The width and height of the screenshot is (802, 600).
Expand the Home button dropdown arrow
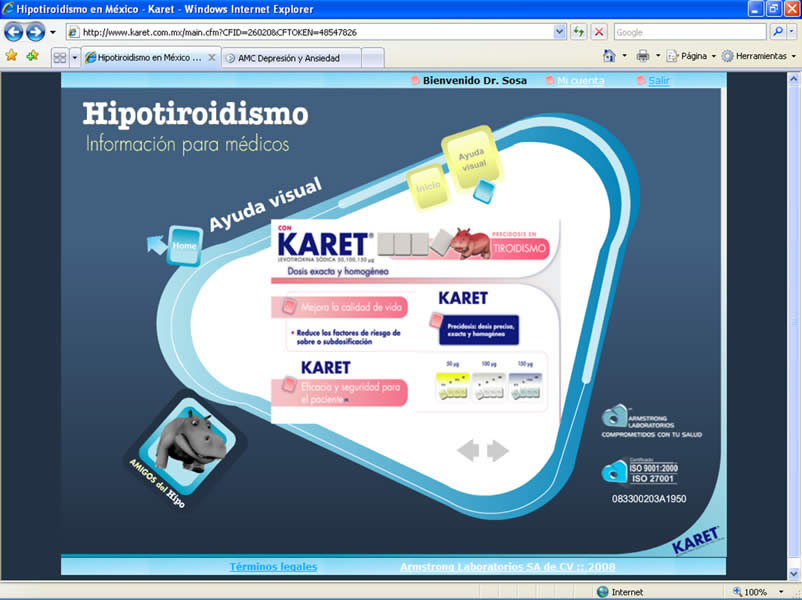point(625,56)
